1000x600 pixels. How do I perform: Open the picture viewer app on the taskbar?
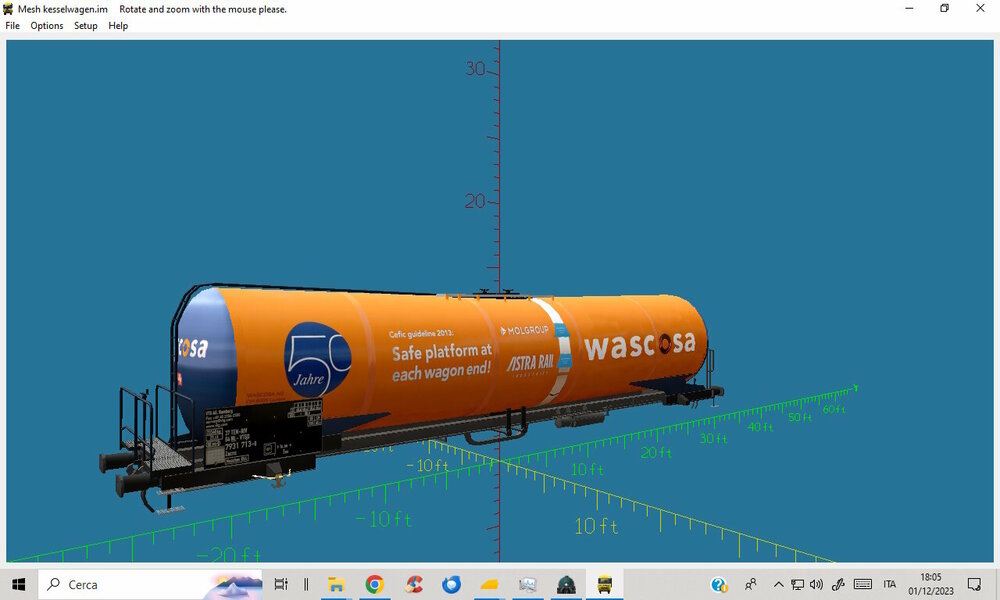tap(527, 584)
